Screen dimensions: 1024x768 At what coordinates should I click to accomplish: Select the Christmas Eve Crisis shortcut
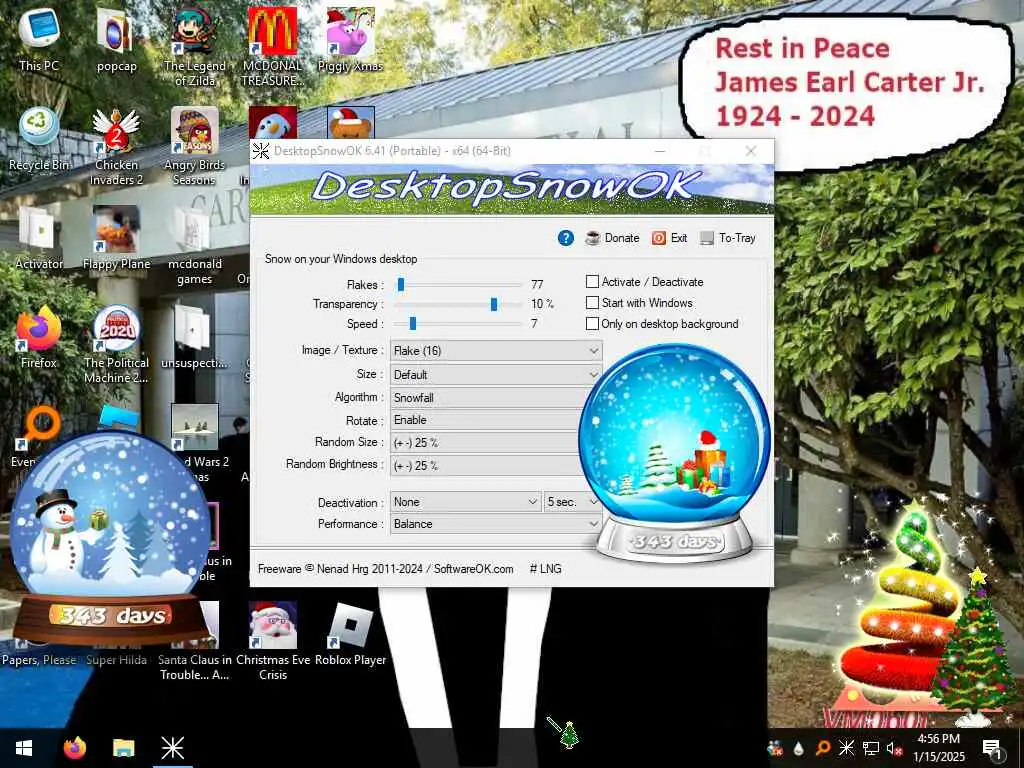(x=272, y=641)
